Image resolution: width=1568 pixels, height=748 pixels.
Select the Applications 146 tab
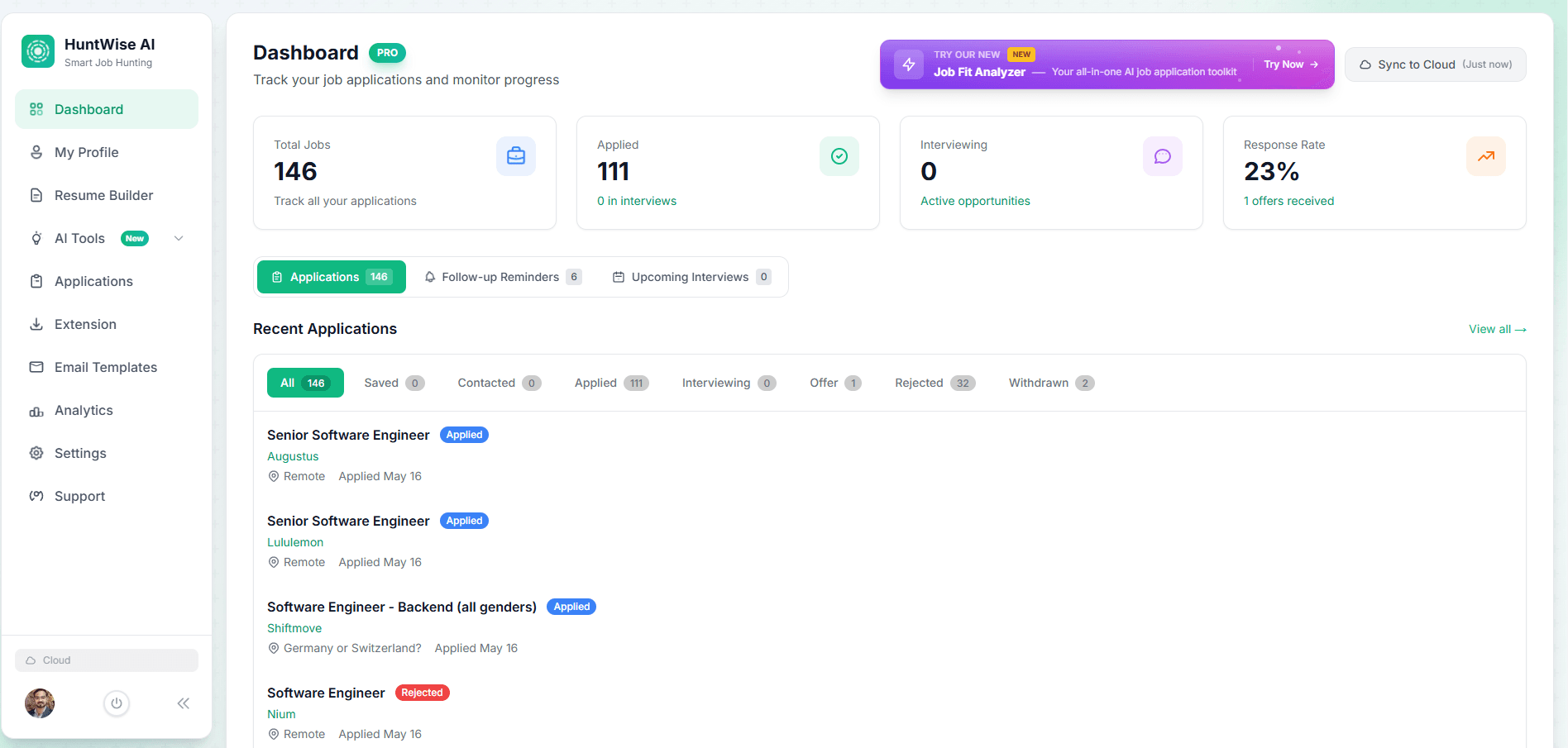pyautogui.click(x=332, y=277)
